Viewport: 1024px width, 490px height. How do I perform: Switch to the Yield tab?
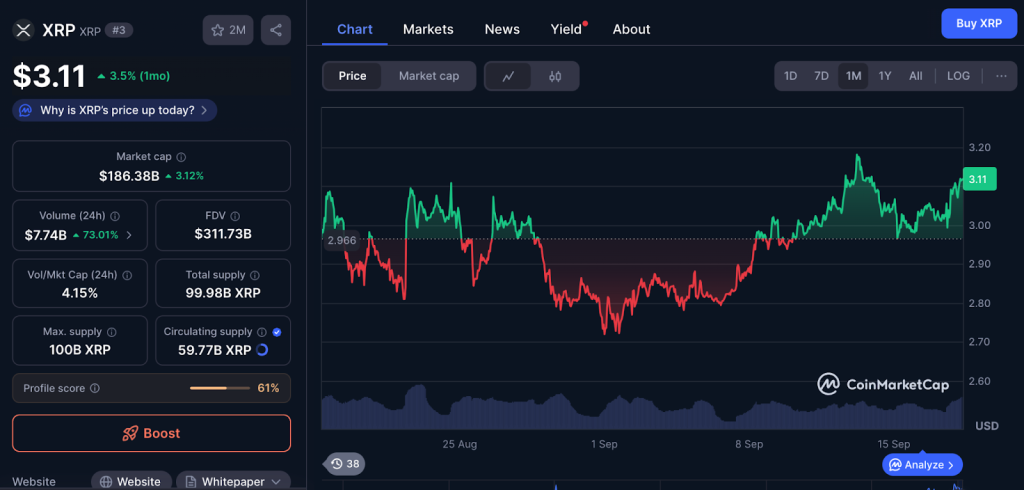(566, 29)
